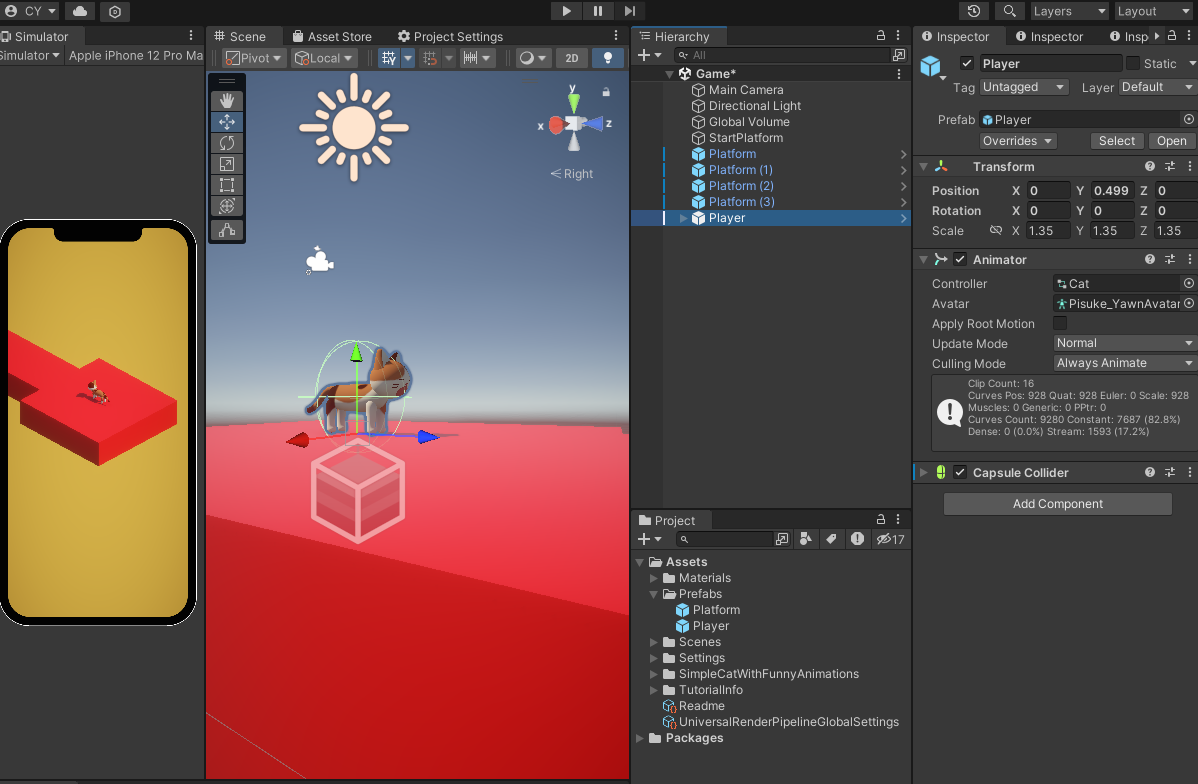Viewport: 1198px width, 784px height.
Task: Click the Play button
Action: (566, 11)
